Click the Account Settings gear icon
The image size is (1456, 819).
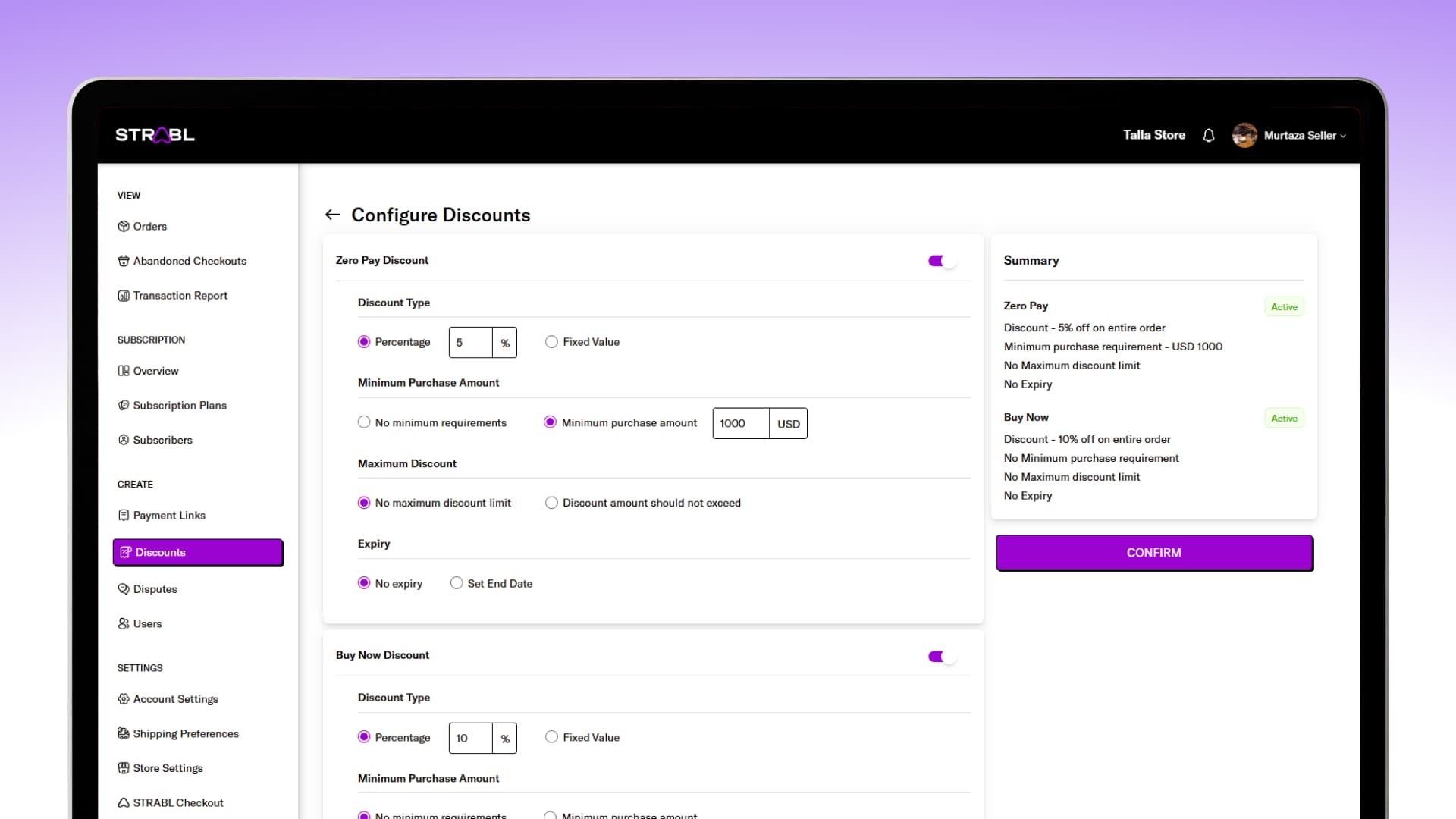point(124,699)
